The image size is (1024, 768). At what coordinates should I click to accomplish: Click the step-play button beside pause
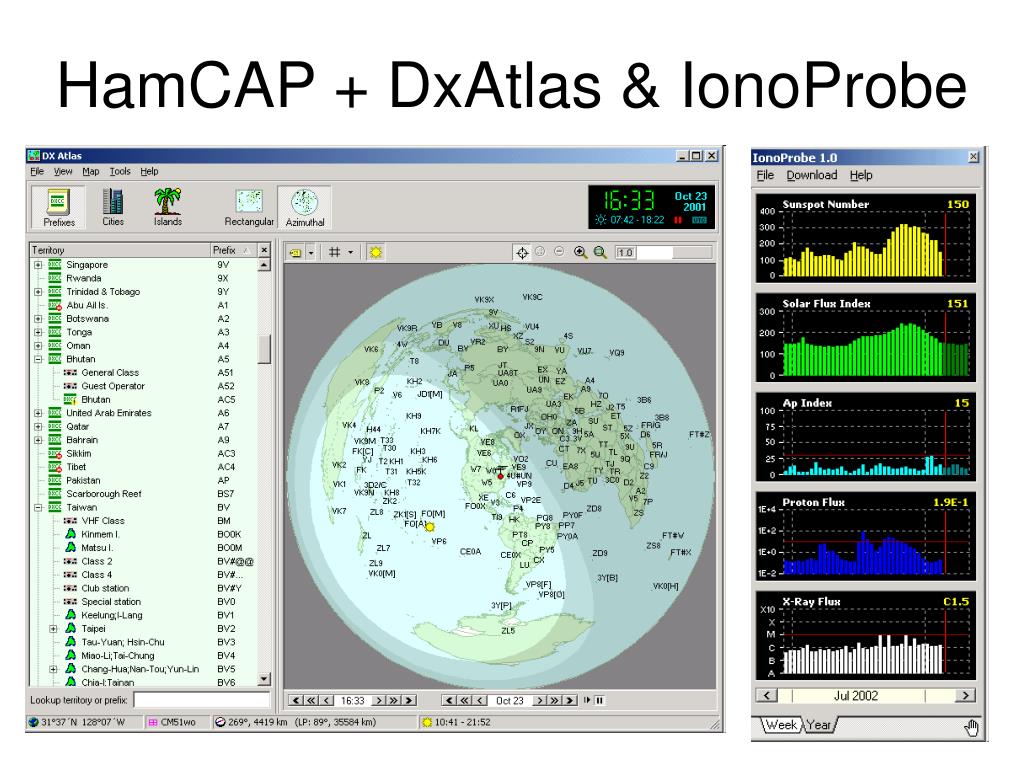[587, 700]
